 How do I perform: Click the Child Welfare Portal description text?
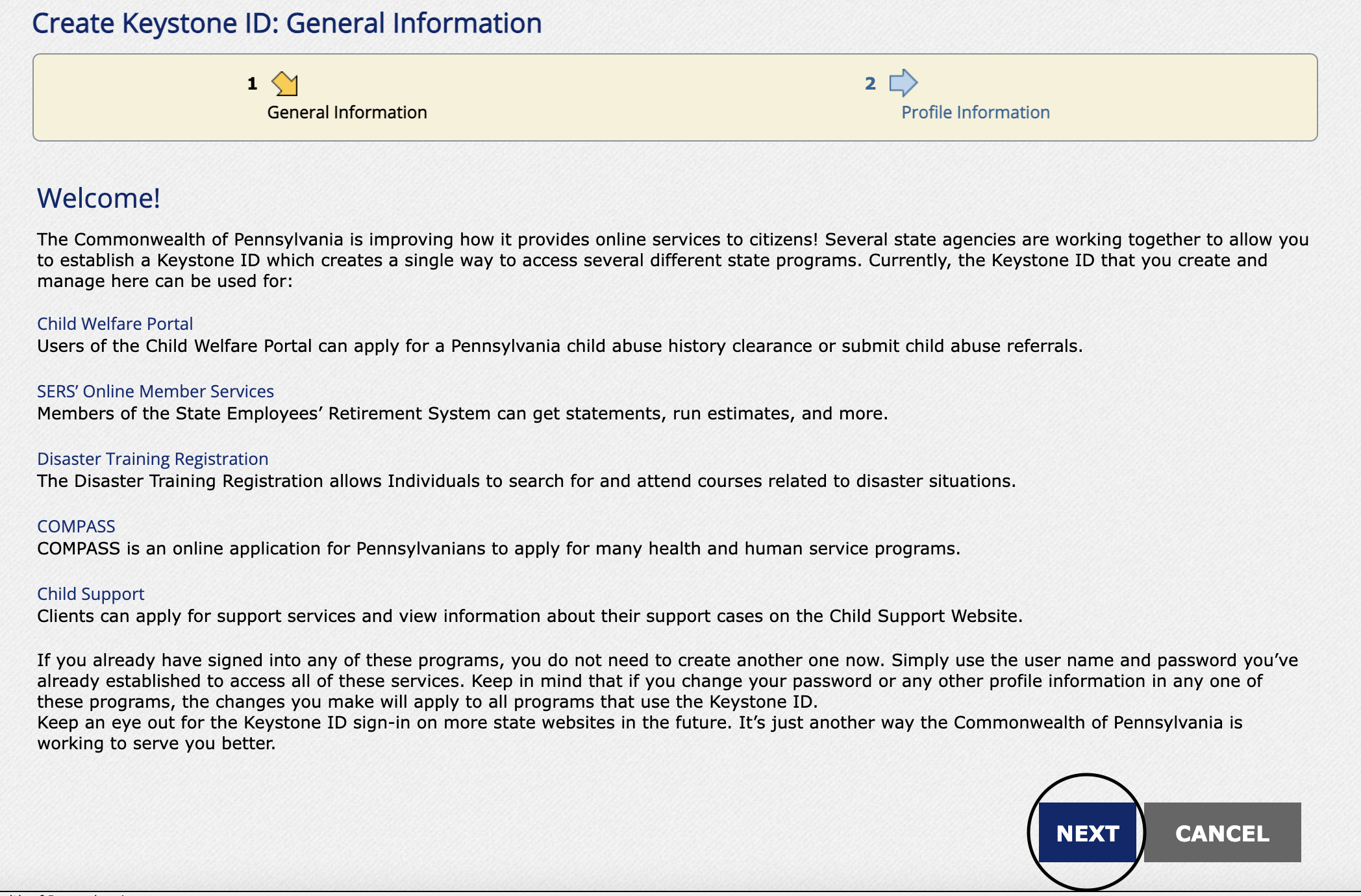point(559,346)
